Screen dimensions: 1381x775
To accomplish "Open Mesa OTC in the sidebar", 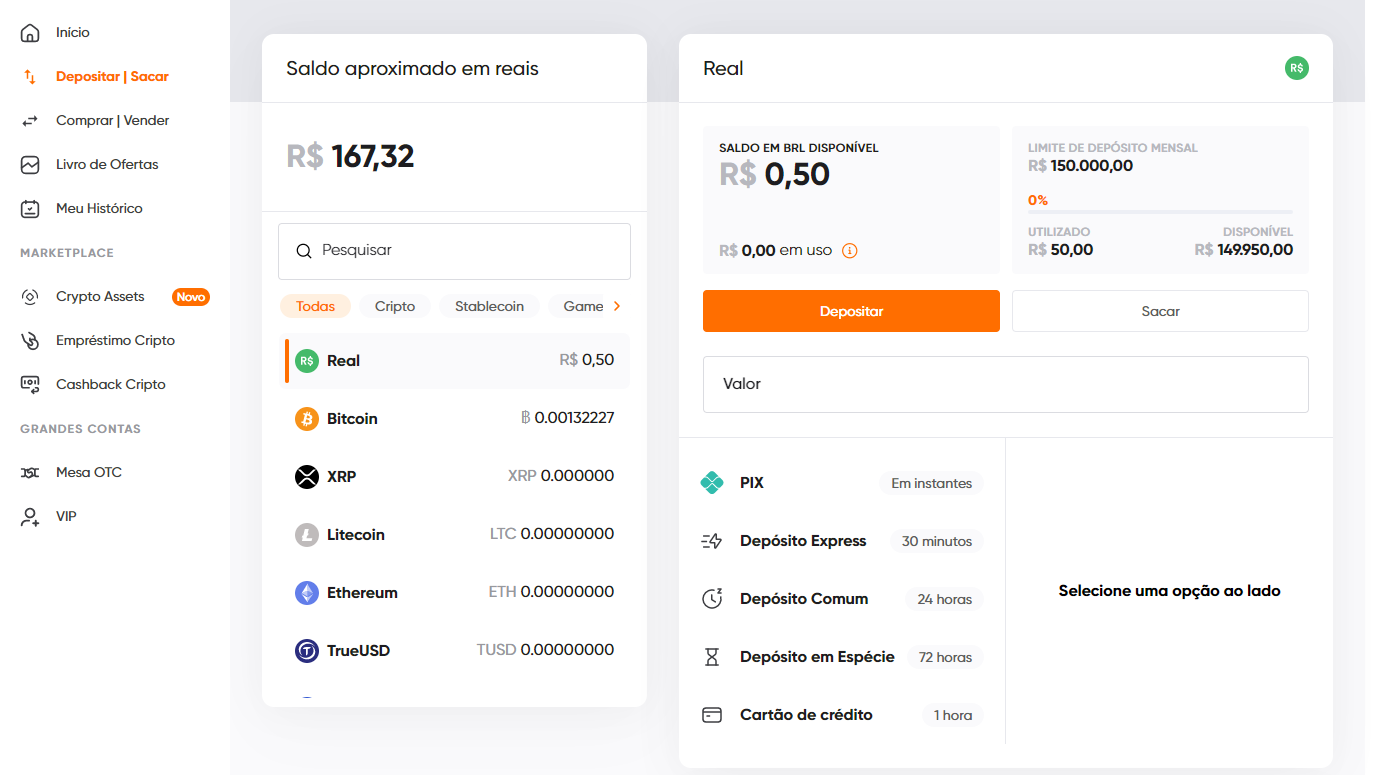I will [x=89, y=473].
